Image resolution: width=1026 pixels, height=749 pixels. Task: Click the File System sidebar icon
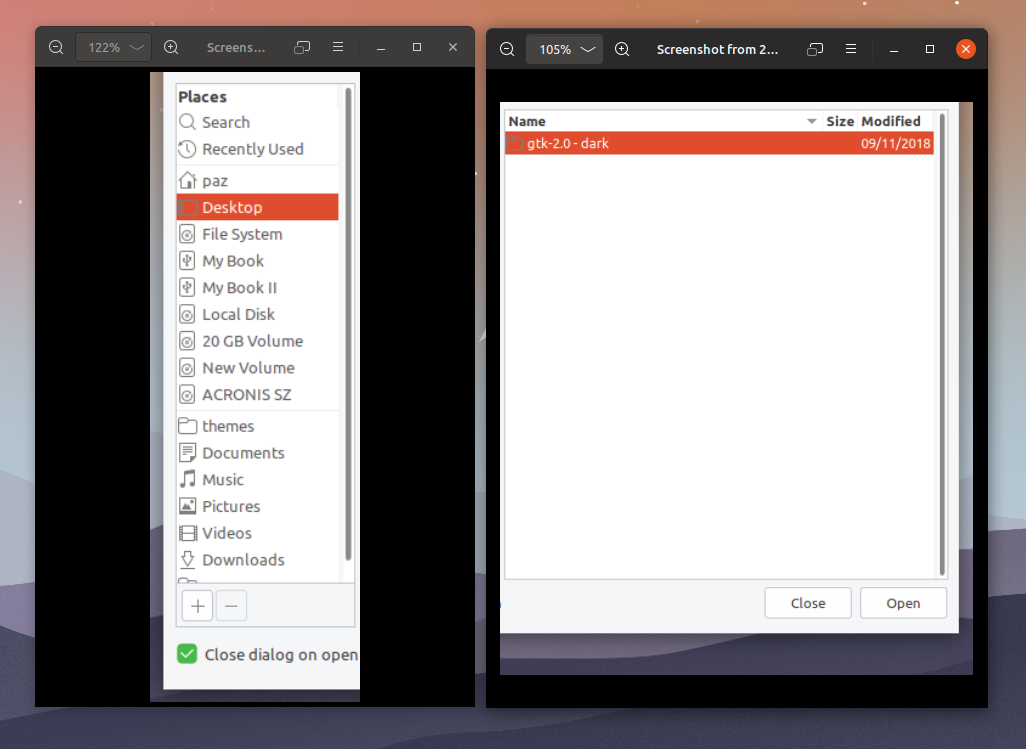(x=190, y=233)
